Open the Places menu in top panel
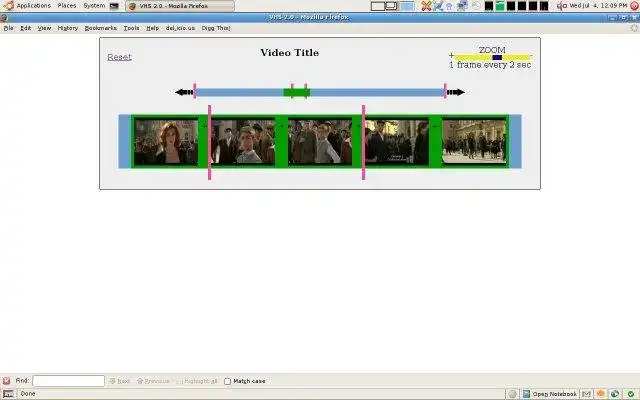The image size is (640, 400). (67, 6)
